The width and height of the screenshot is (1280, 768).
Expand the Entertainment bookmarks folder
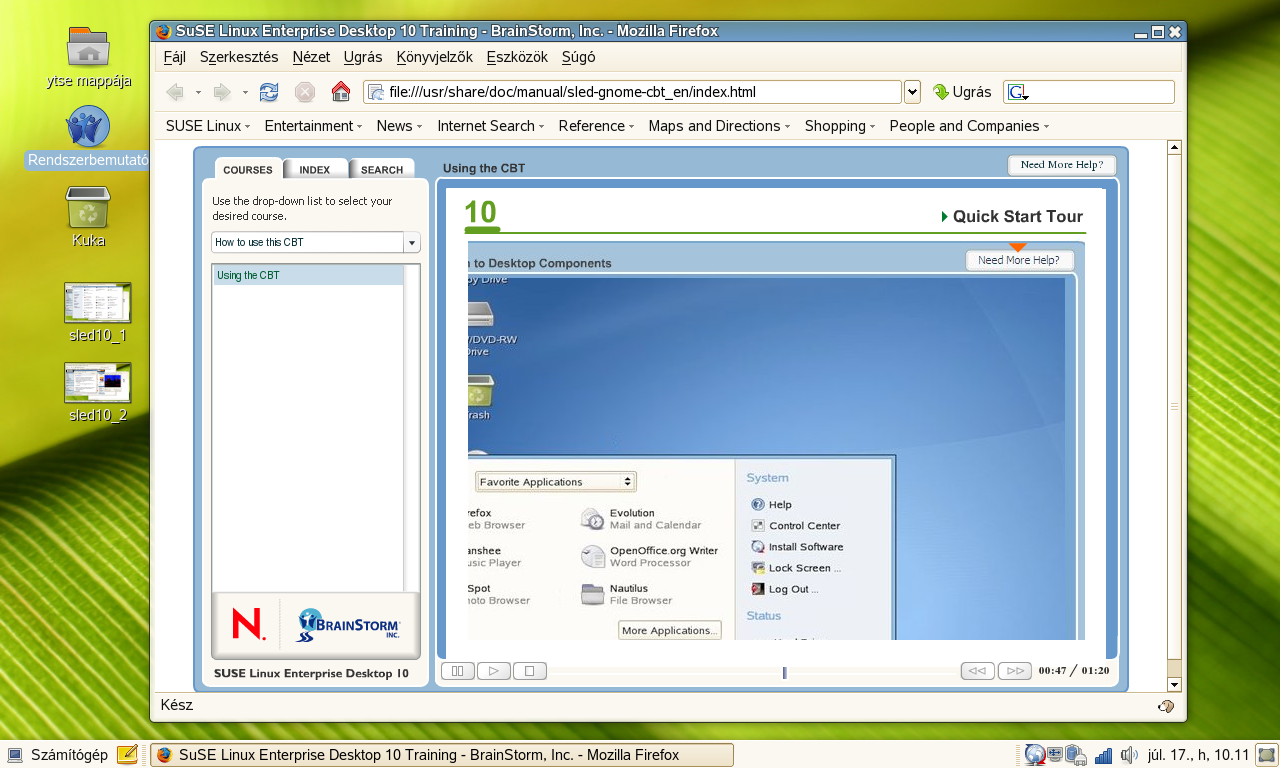pyautogui.click(x=314, y=126)
